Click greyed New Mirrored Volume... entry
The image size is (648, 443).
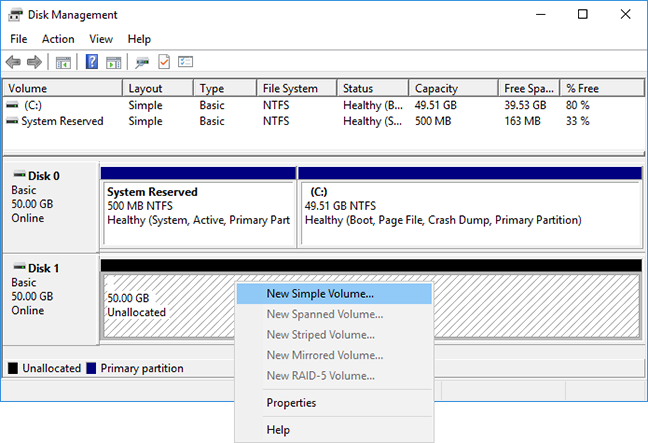(x=334, y=355)
